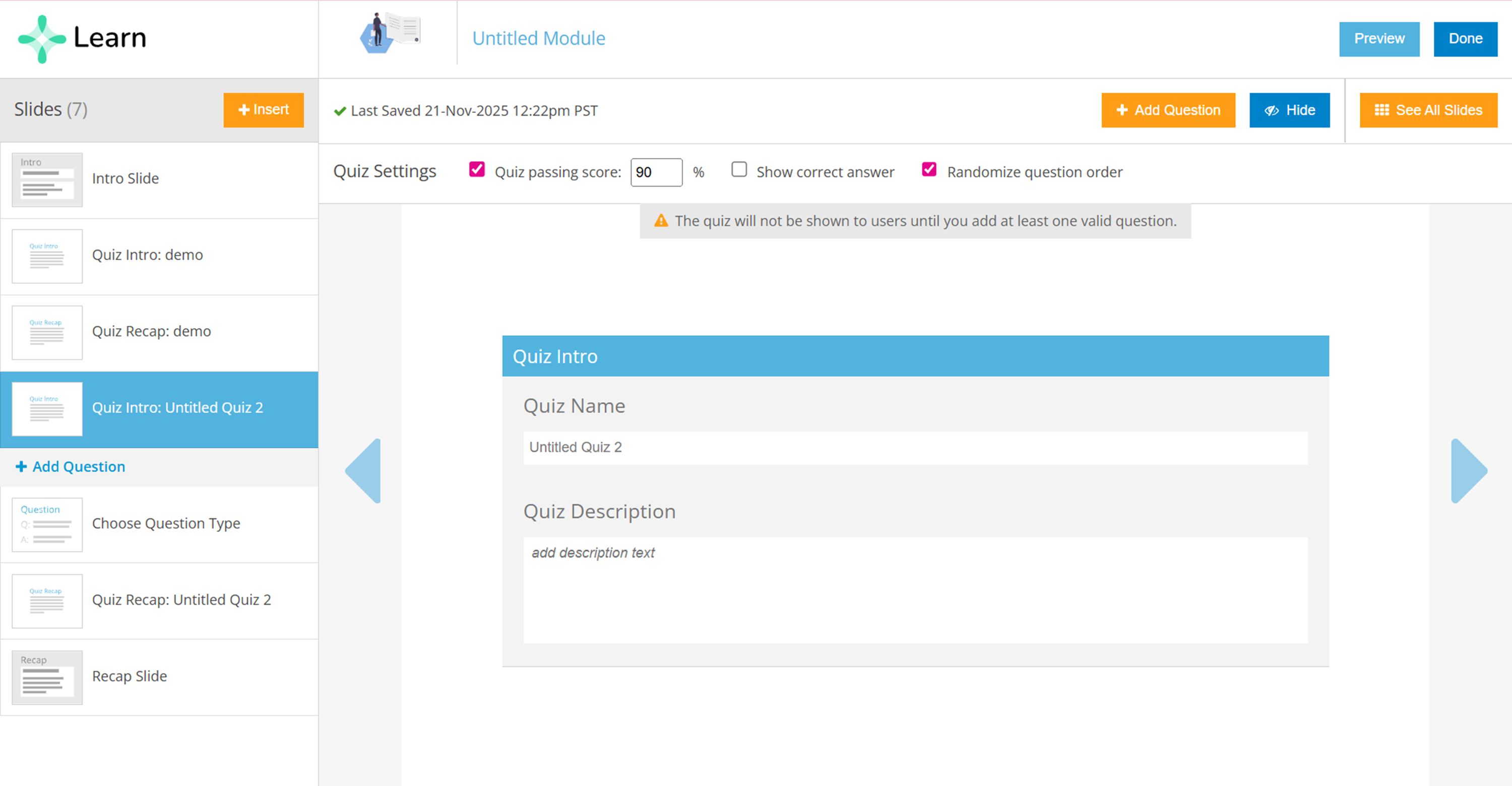Click the warning triangle icon

pyautogui.click(x=661, y=221)
